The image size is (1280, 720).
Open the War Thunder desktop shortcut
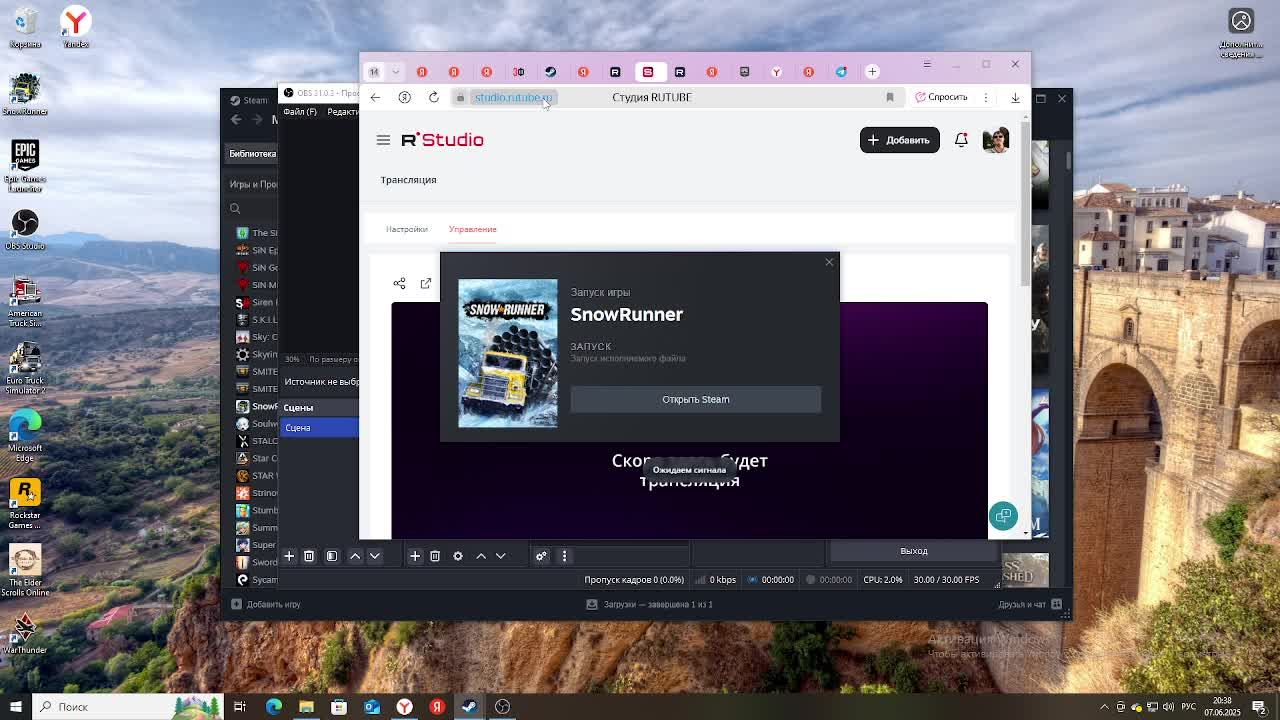25,633
